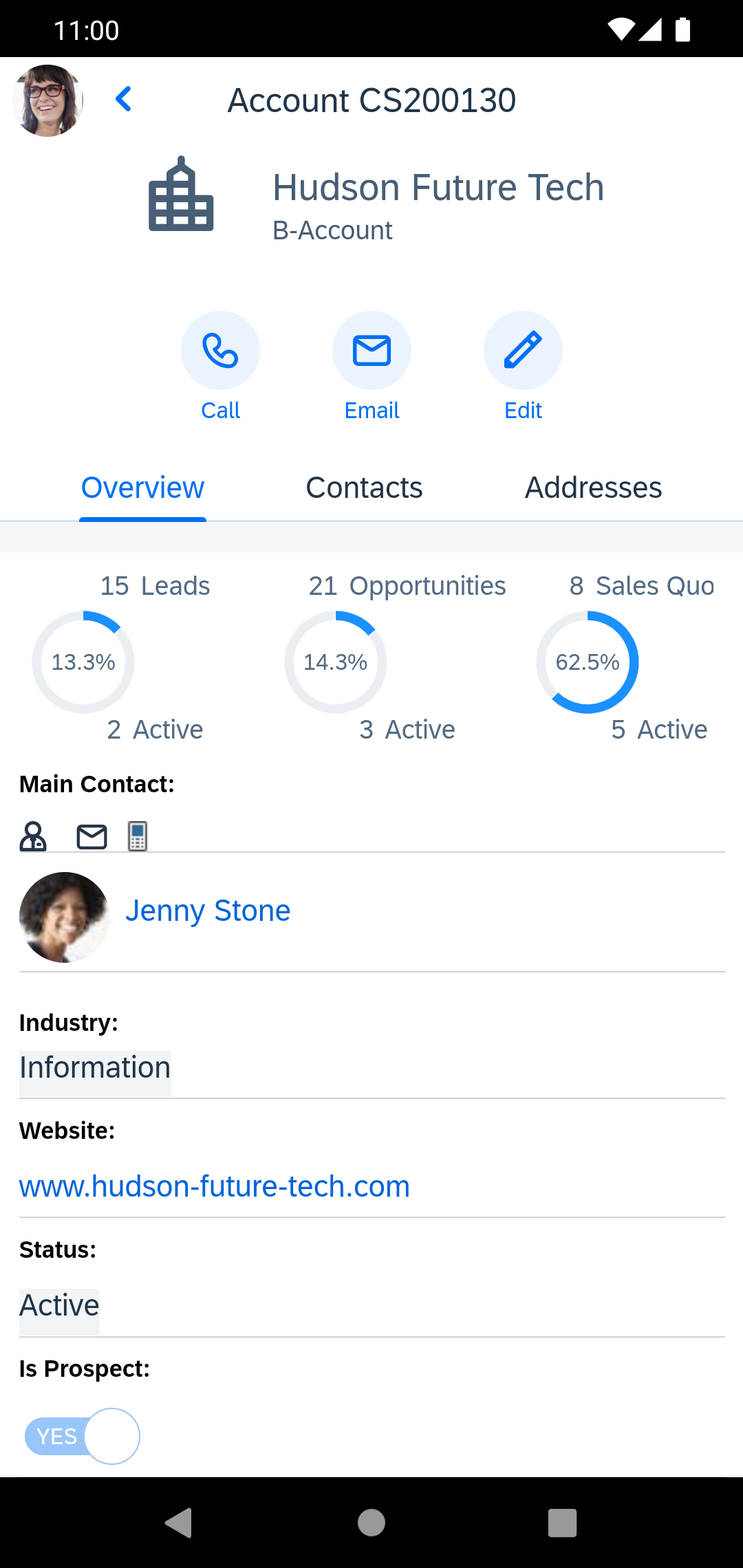
Task: Switch to the Contacts tab
Action: pyautogui.click(x=364, y=488)
